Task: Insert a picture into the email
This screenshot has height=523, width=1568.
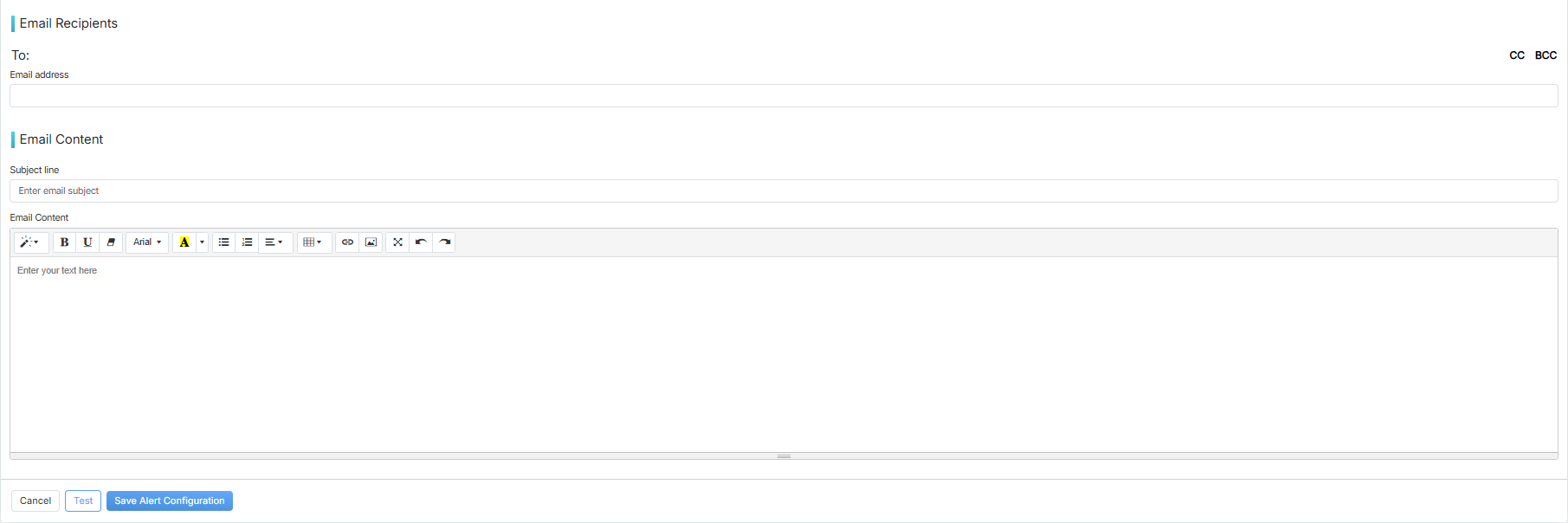Action: 371,242
